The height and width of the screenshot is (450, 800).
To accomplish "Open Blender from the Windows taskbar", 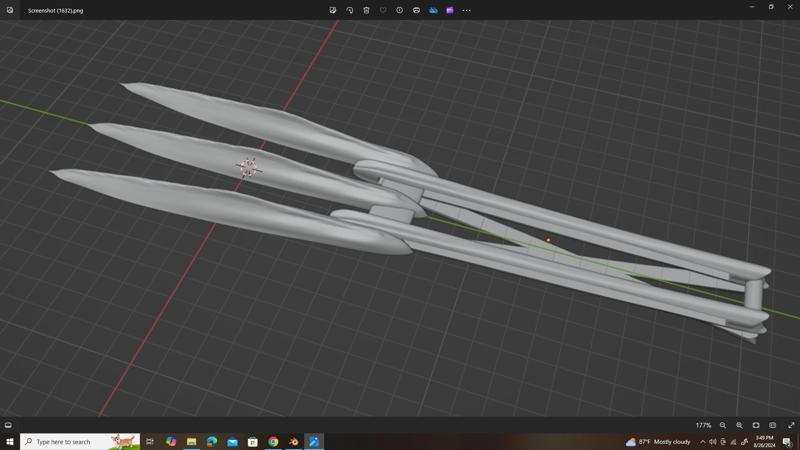I will coord(294,441).
